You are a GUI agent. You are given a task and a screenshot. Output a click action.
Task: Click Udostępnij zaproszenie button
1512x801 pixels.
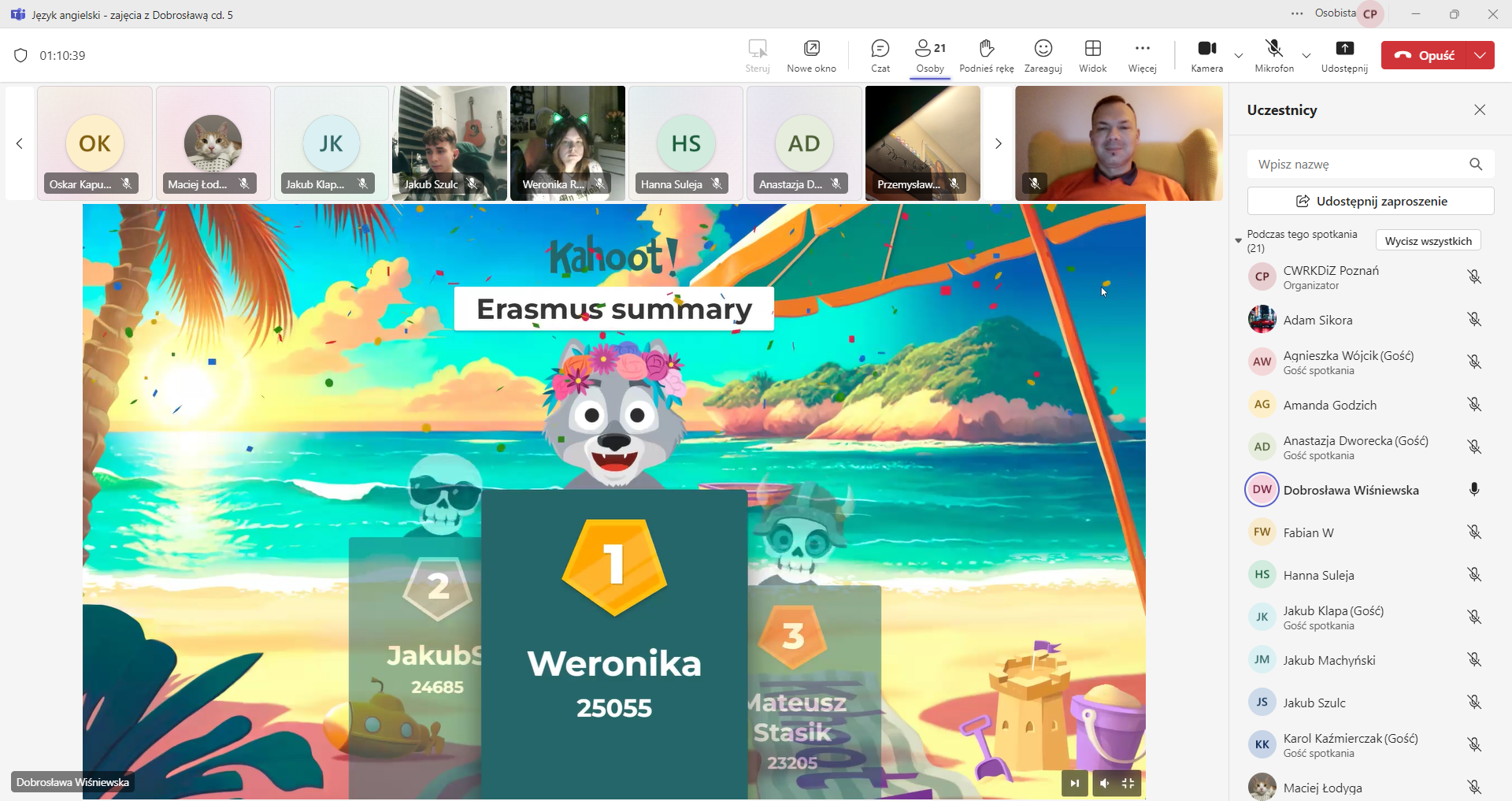1370,201
